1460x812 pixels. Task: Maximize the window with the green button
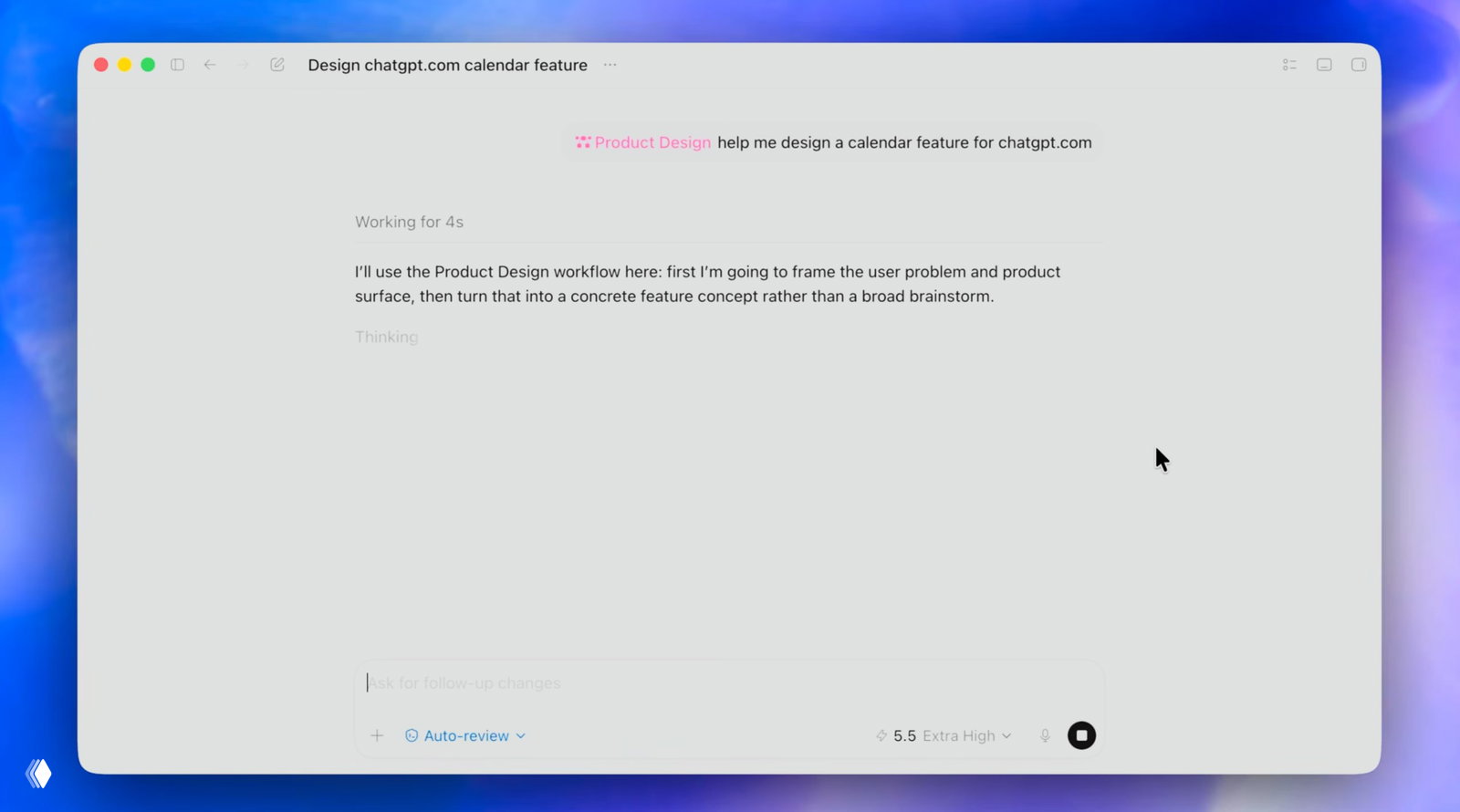pos(148,65)
